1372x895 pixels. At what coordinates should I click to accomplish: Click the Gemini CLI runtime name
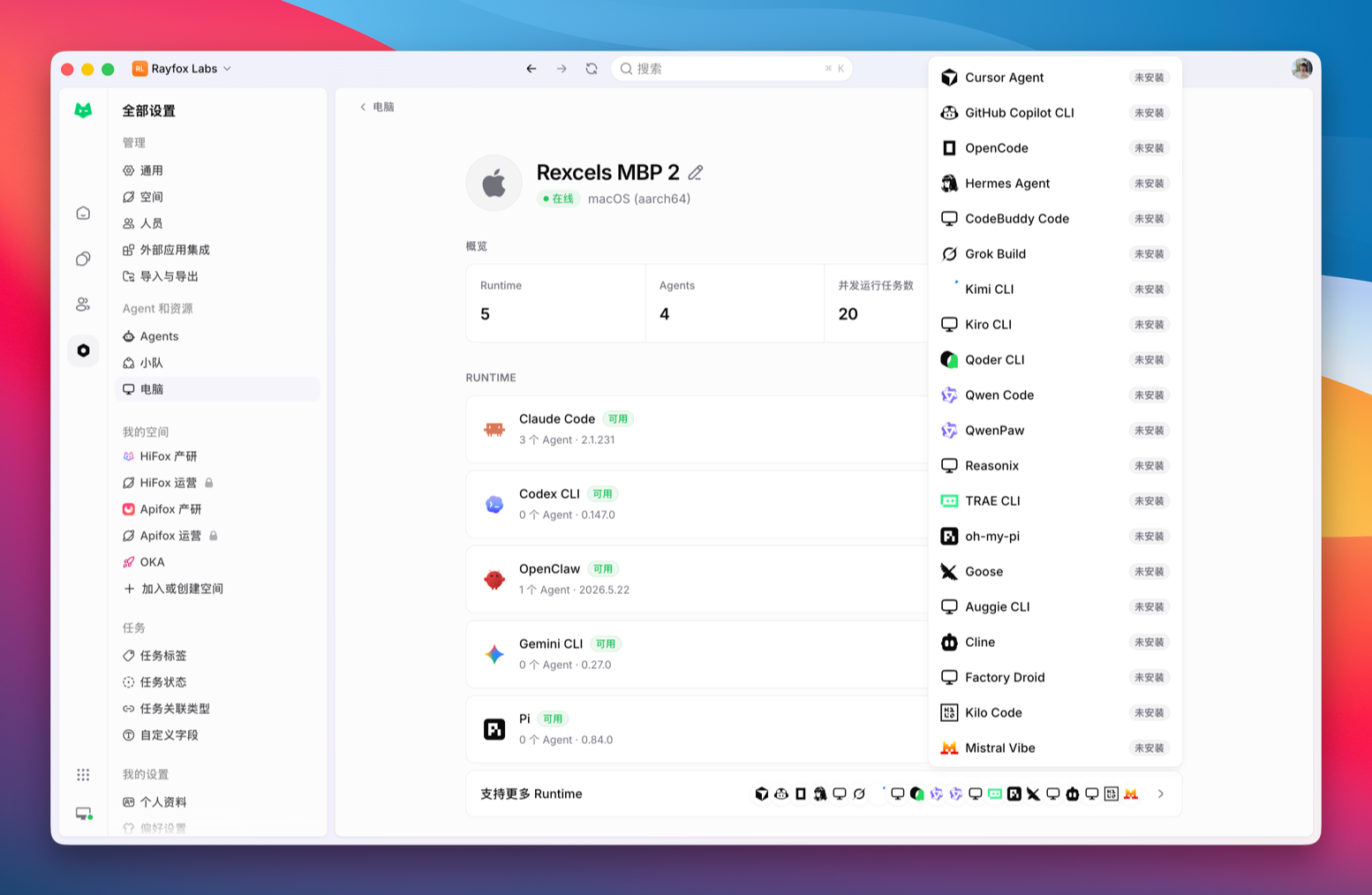551,644
